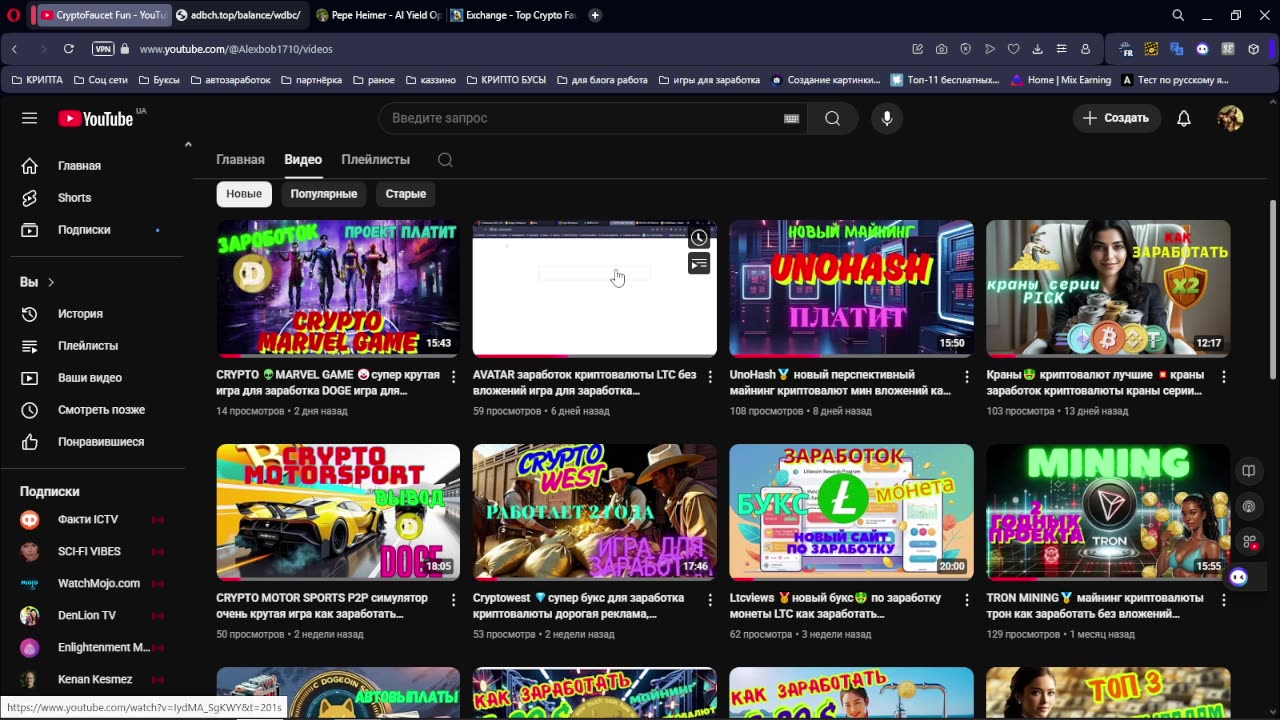
Task: Open the on-screen keyboard icon in search
Action: [x=791, y=118]
